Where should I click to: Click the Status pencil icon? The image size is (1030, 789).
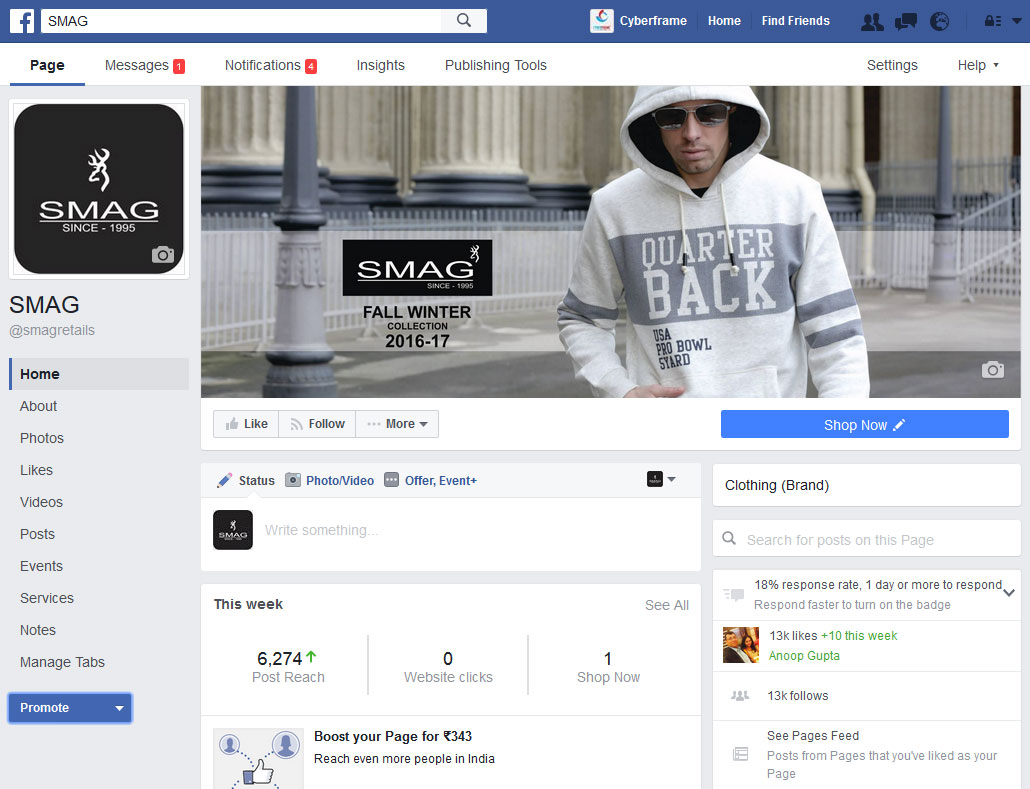point(225,480)
